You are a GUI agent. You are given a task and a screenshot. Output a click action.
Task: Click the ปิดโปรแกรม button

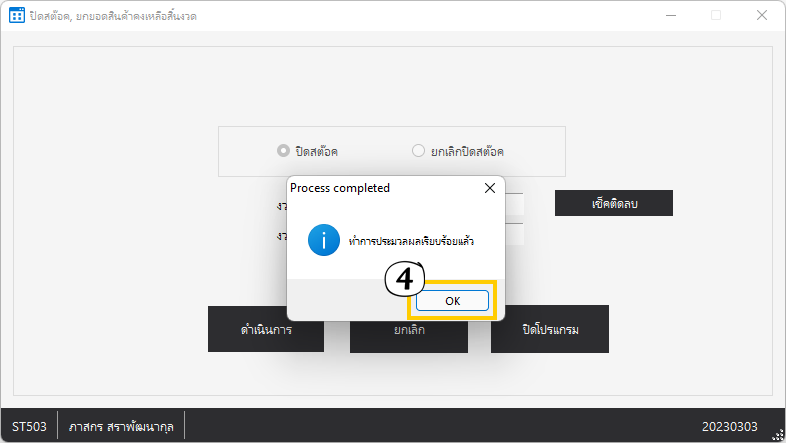coord(550,329)
